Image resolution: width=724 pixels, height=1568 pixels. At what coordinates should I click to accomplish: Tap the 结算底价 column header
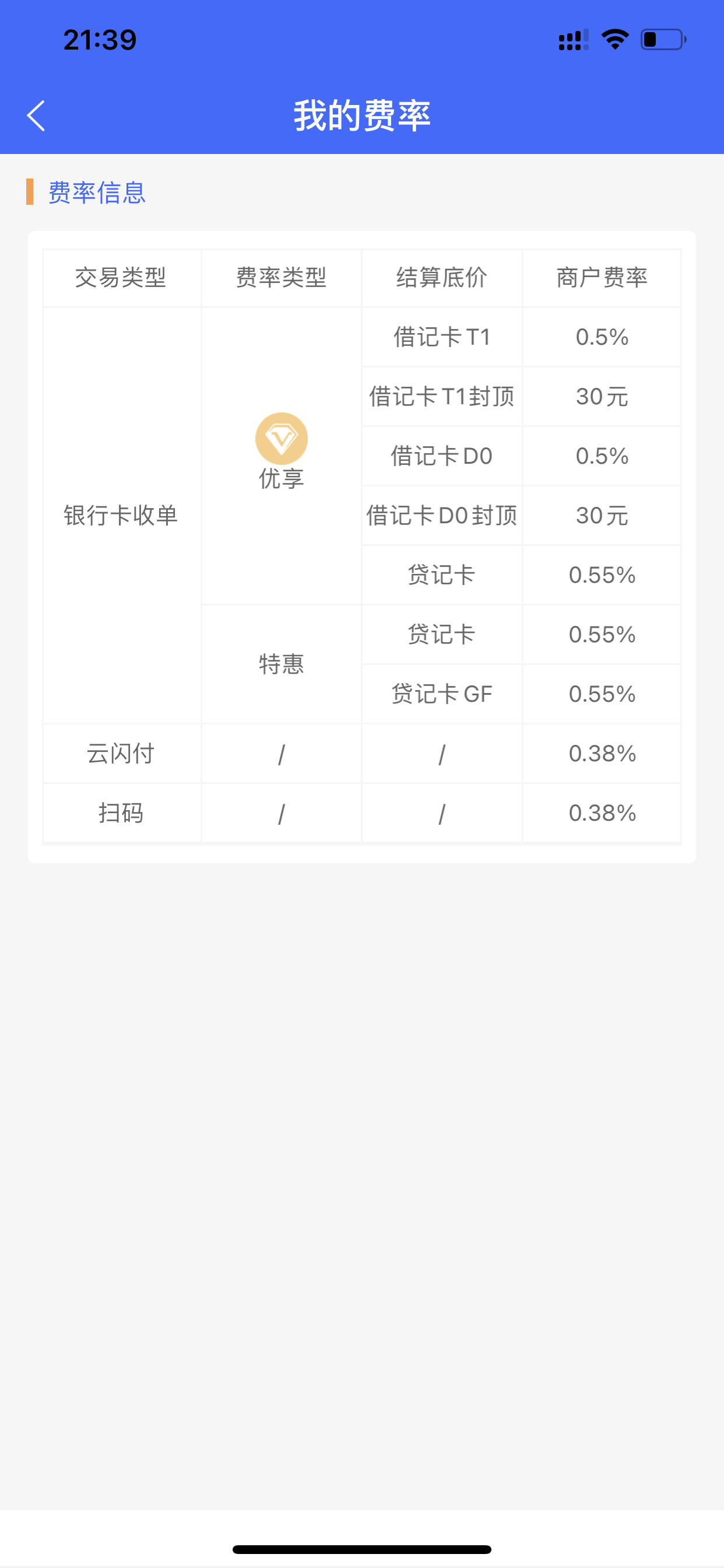coord(442,278)
